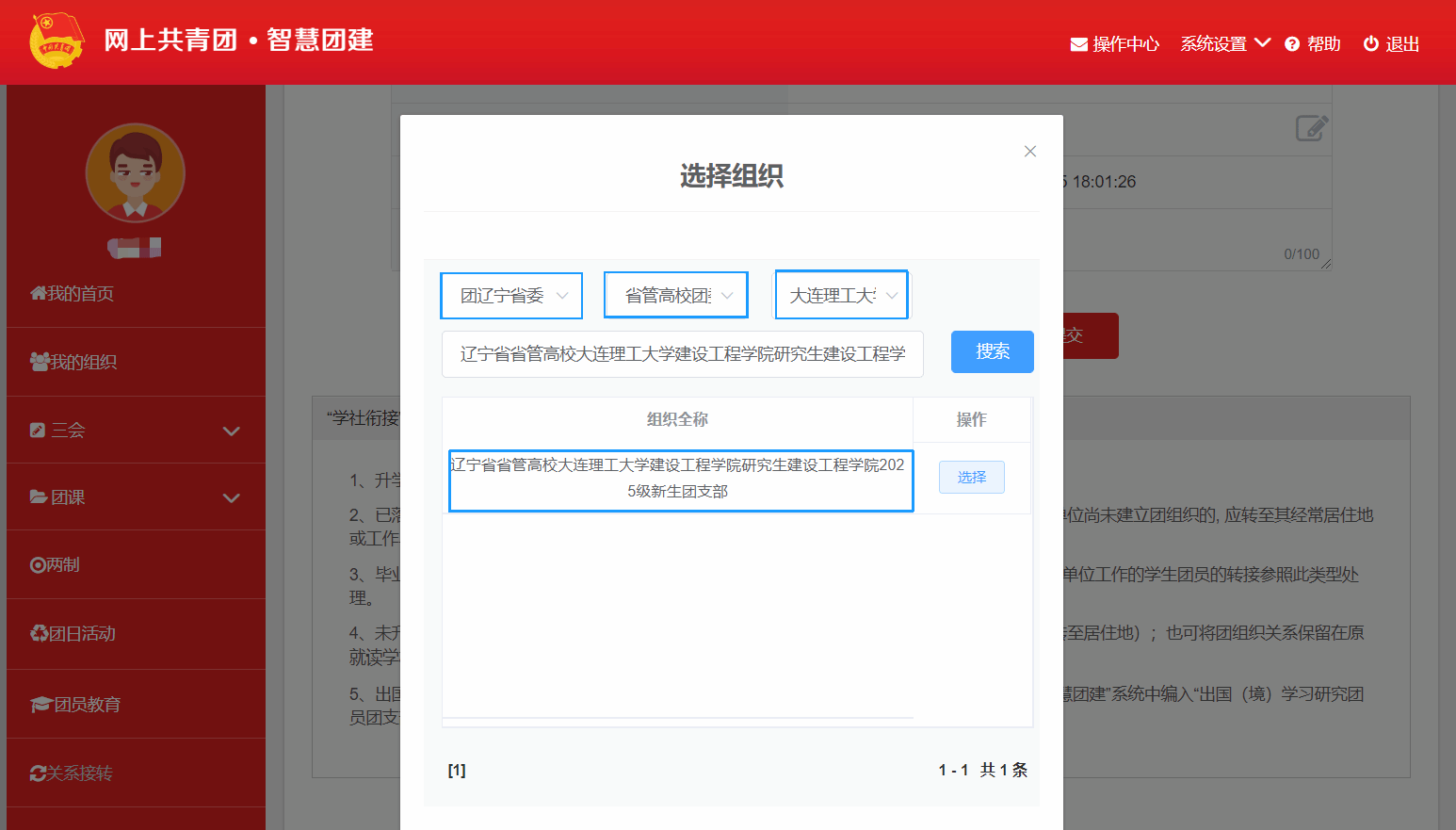Click the edit pencil icon behind the dialog
This screenshot has width=1456, height=830.
tap(1312, 128)
